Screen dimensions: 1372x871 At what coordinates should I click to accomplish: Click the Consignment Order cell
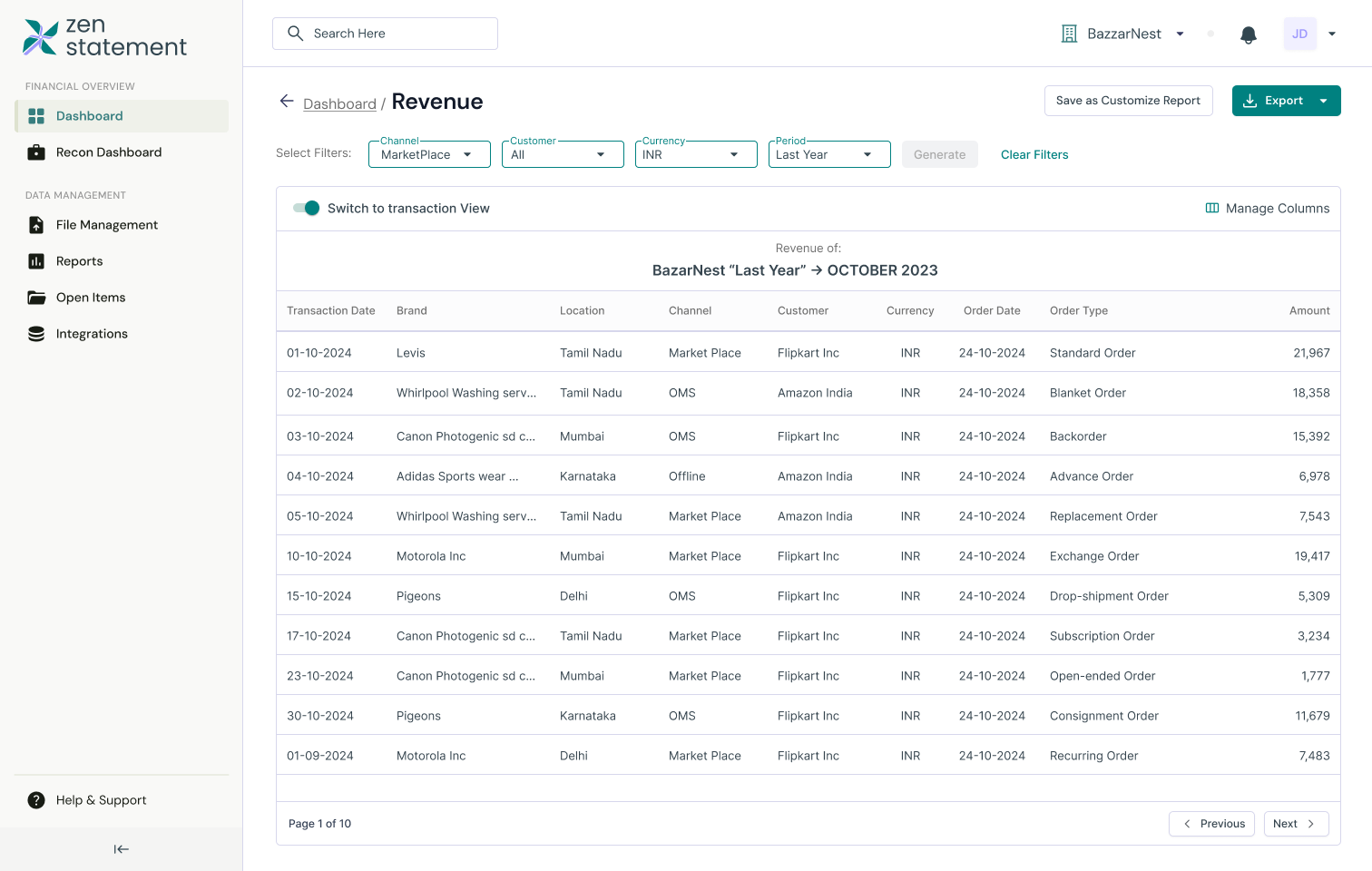(x=1104, y=716)
